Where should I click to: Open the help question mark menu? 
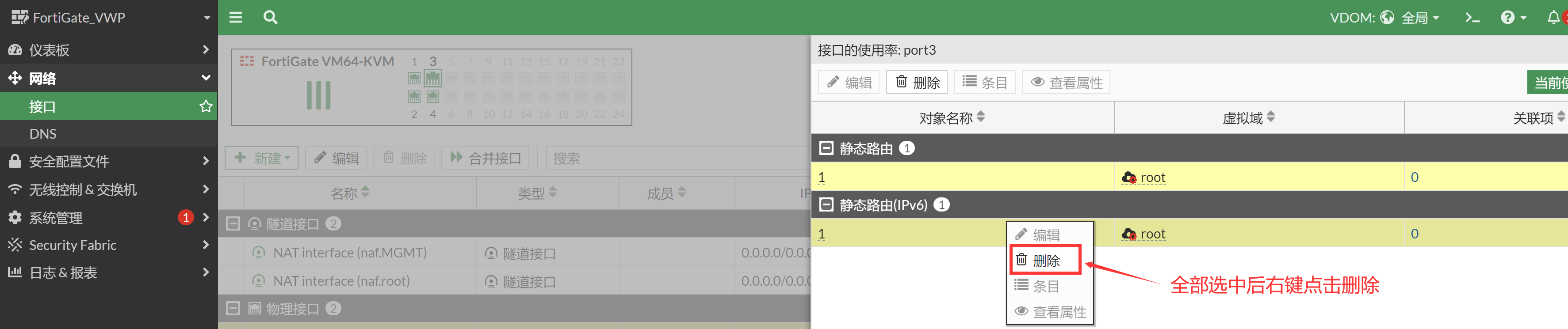click(1513, 18)
